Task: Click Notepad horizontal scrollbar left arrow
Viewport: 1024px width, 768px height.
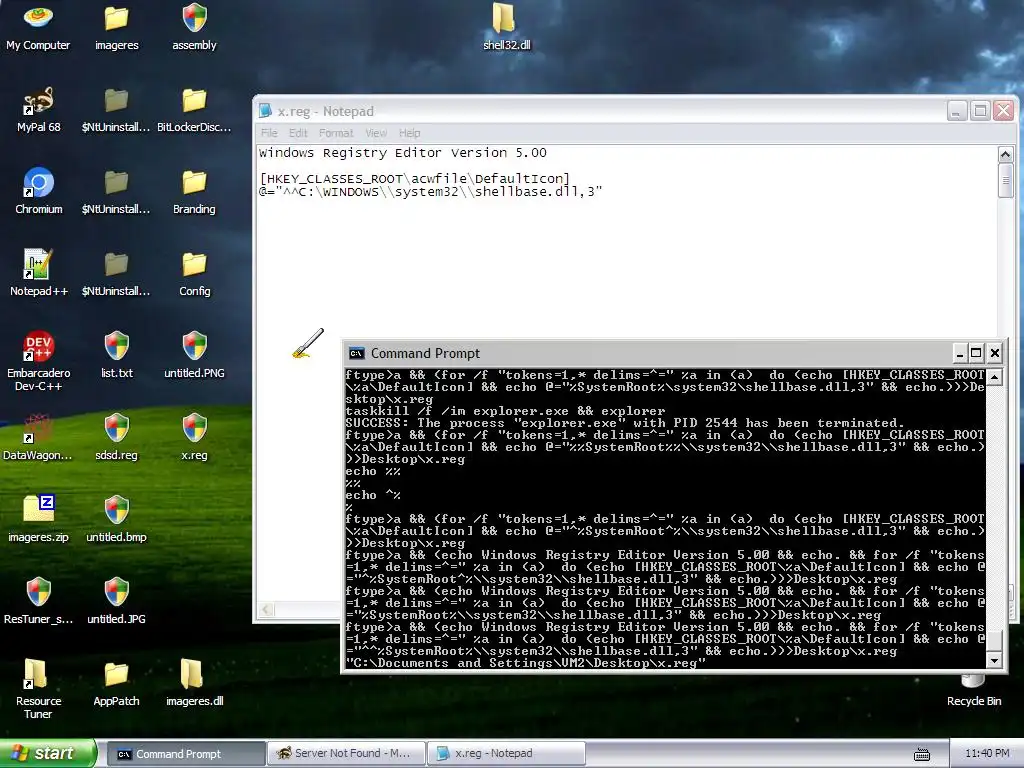Action: [266, 610]
